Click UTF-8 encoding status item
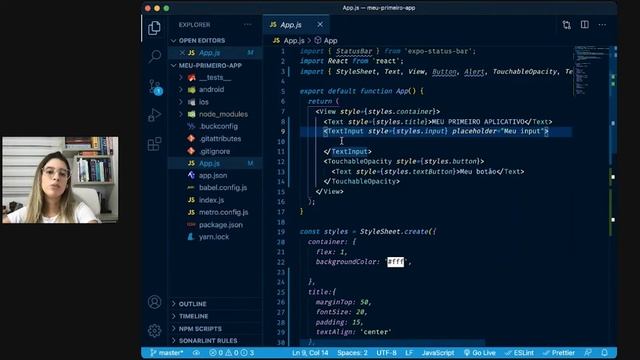 [x=386, y=353]
